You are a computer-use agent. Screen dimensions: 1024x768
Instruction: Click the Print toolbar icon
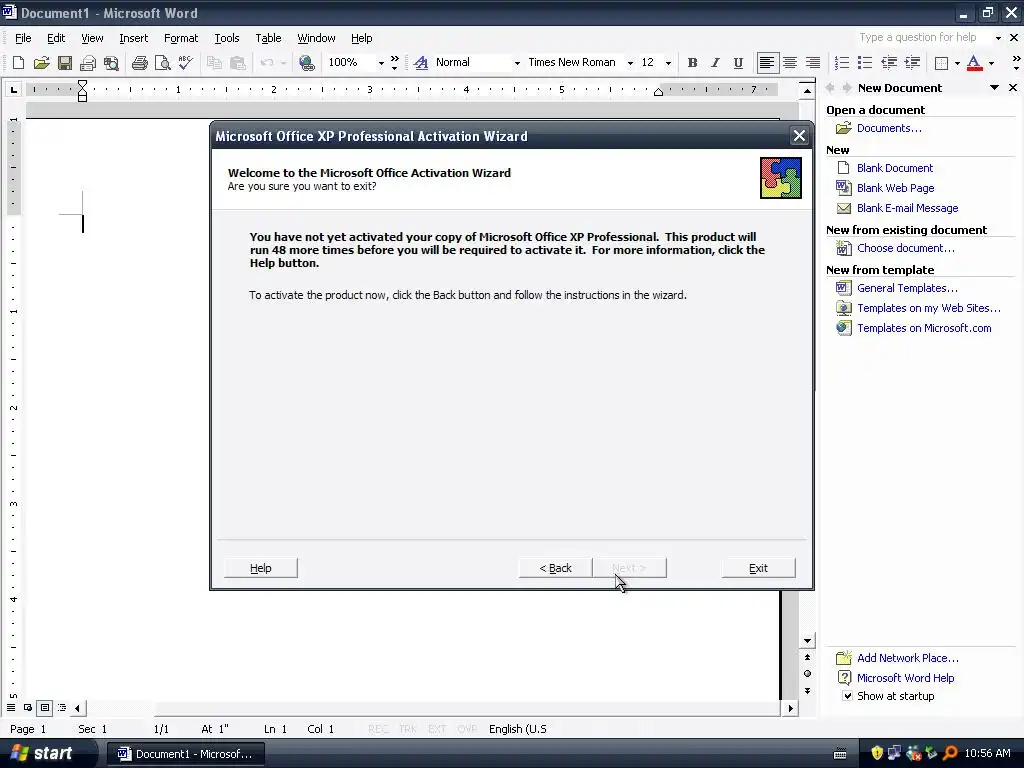pos(139,63)
